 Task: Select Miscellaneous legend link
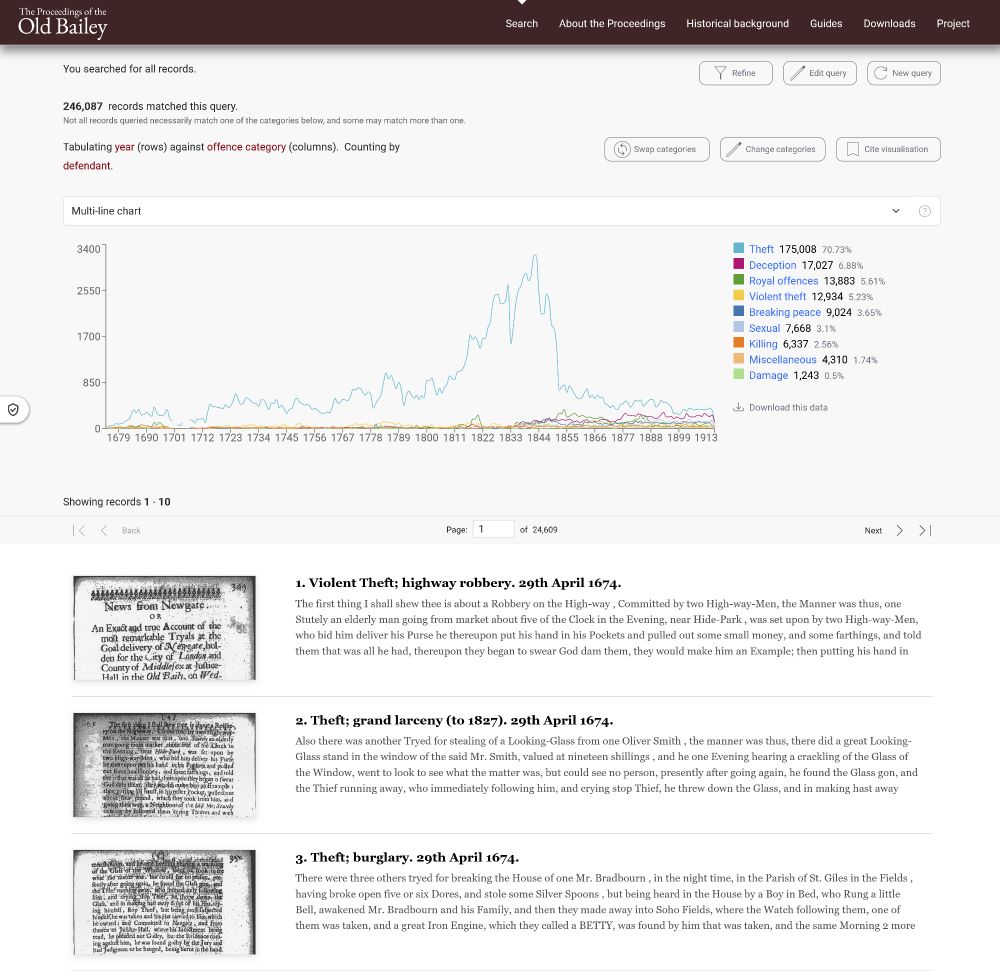pyautogui.click(x=783, y=360)
